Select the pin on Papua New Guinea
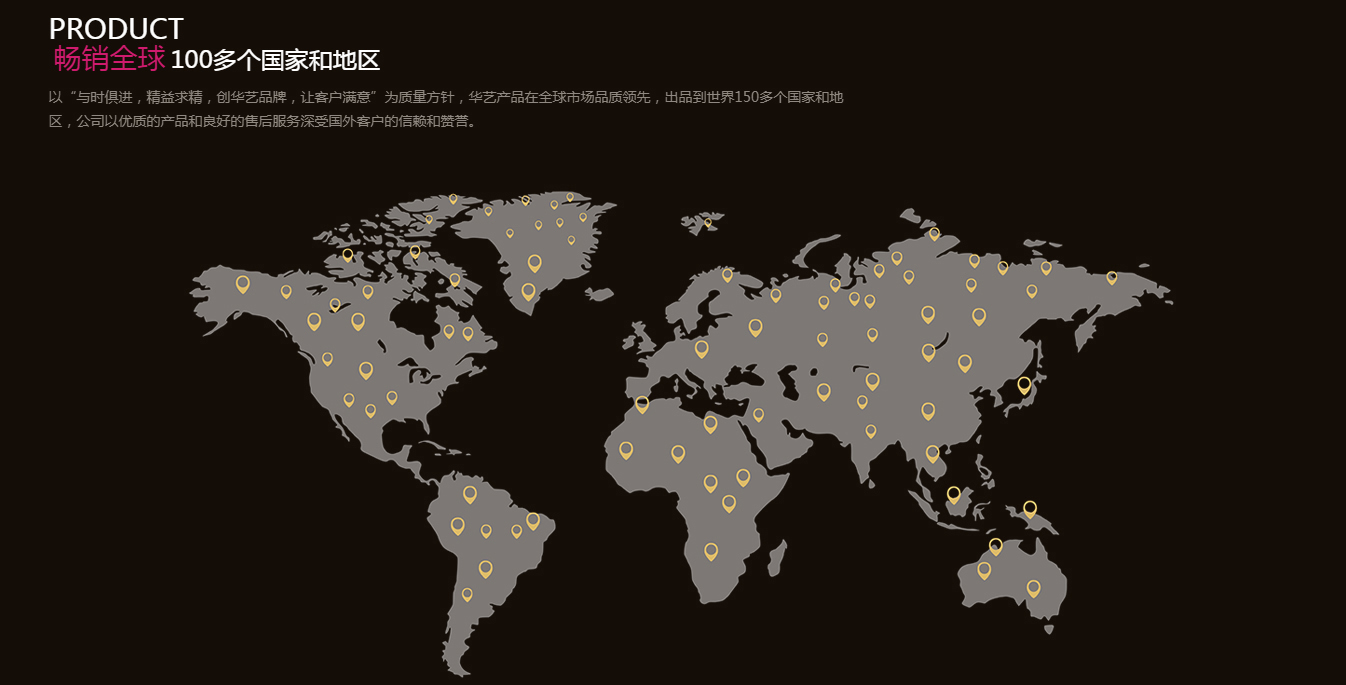The width and height of the screenshot is (1346, 685). [1030, 508]
